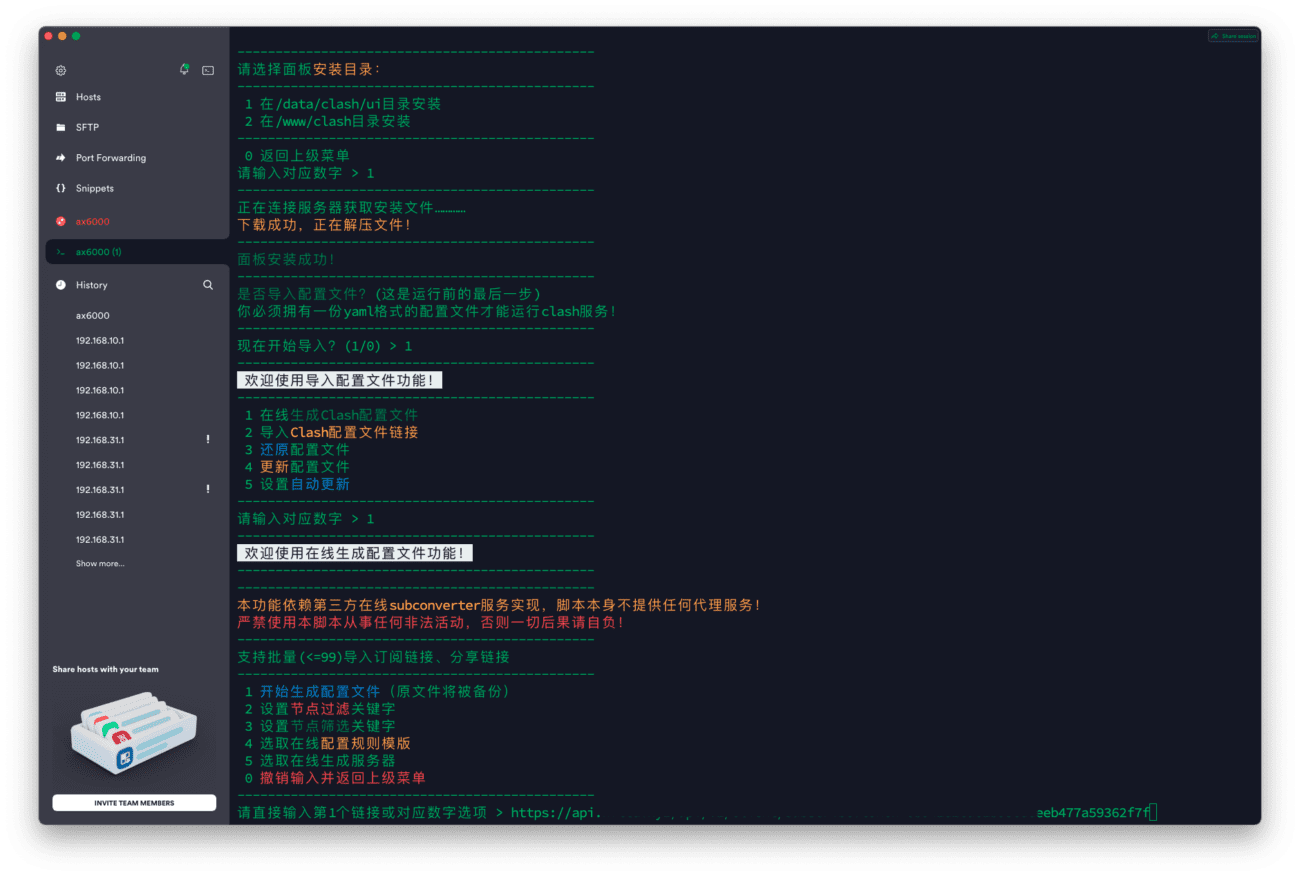
Task: Open Termius settings gear
Action: (60, 70)
